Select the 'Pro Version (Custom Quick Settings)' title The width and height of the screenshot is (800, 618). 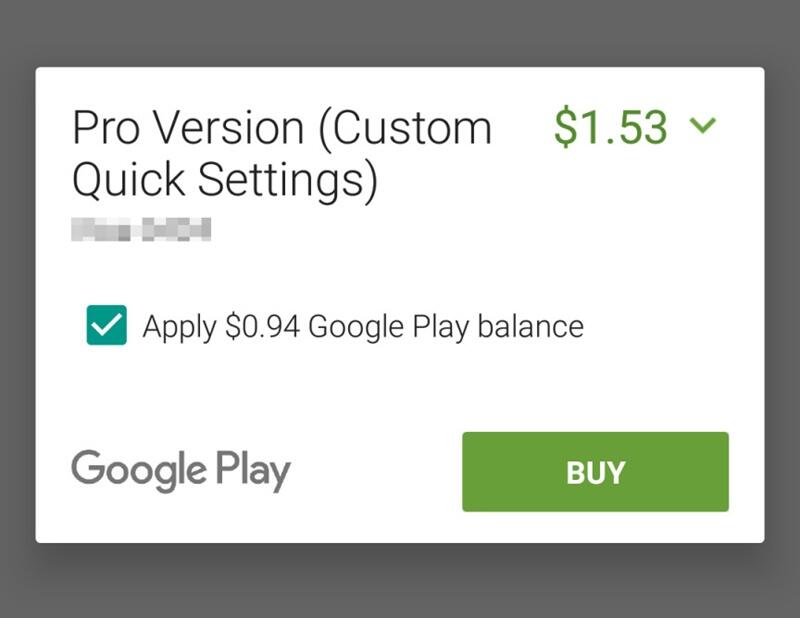click(282, 155)
